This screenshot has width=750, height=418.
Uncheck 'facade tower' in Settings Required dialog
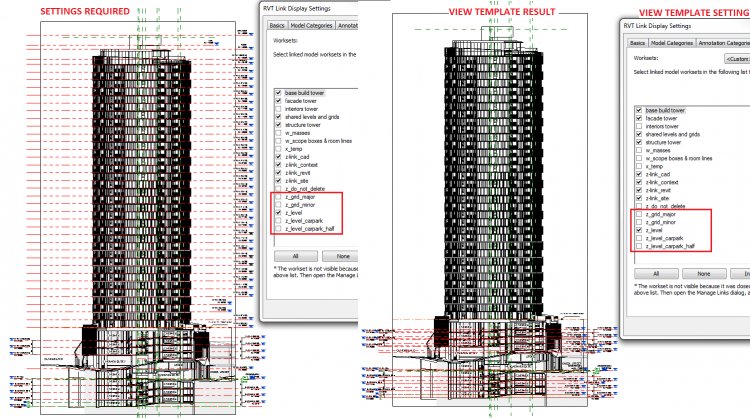pyautogui.click(x=278, y=101)
